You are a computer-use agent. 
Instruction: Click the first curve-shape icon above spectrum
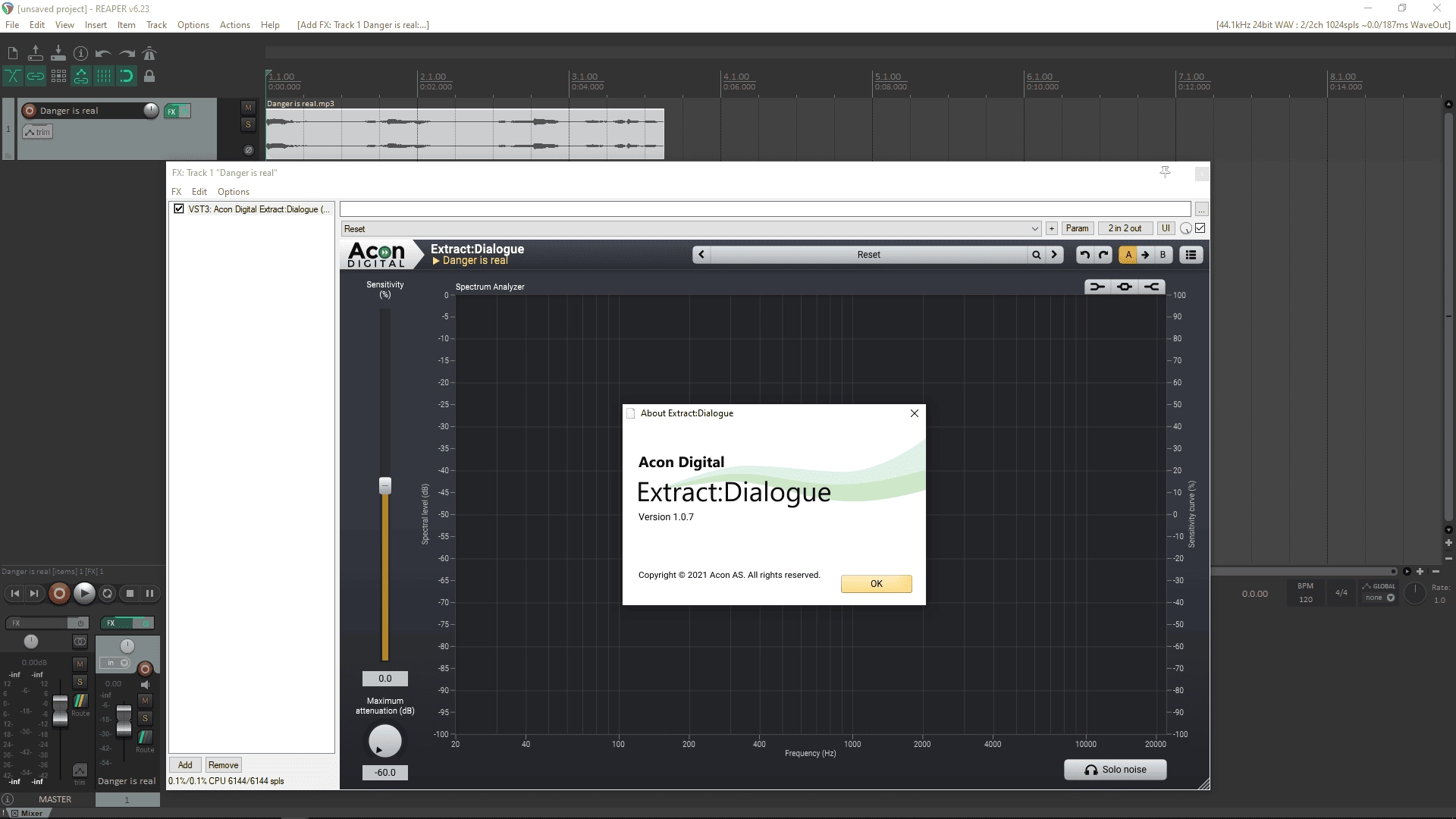point(1097,287)
